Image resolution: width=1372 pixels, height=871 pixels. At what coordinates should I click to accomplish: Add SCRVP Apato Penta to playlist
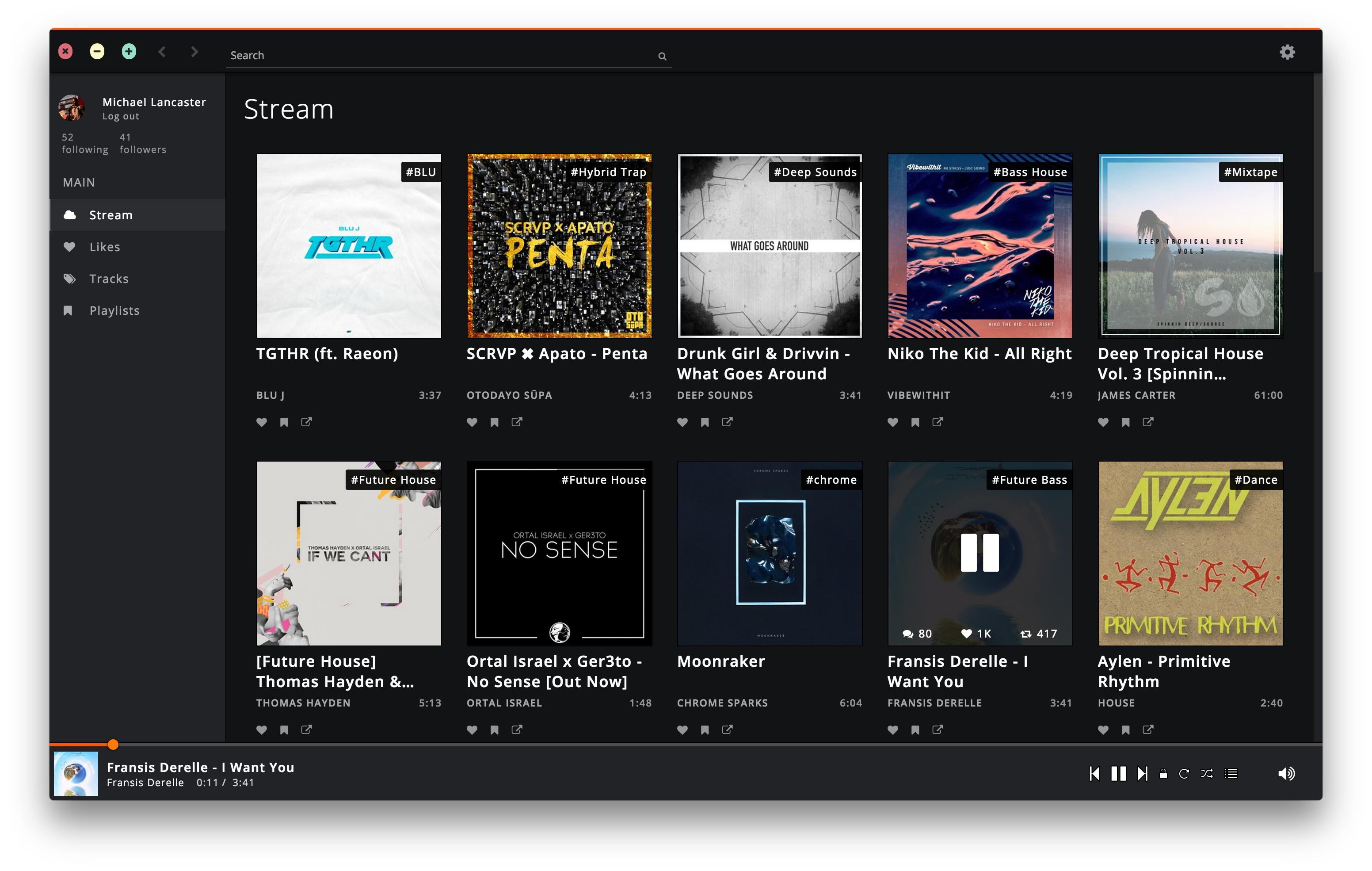[x=495, y=422]
